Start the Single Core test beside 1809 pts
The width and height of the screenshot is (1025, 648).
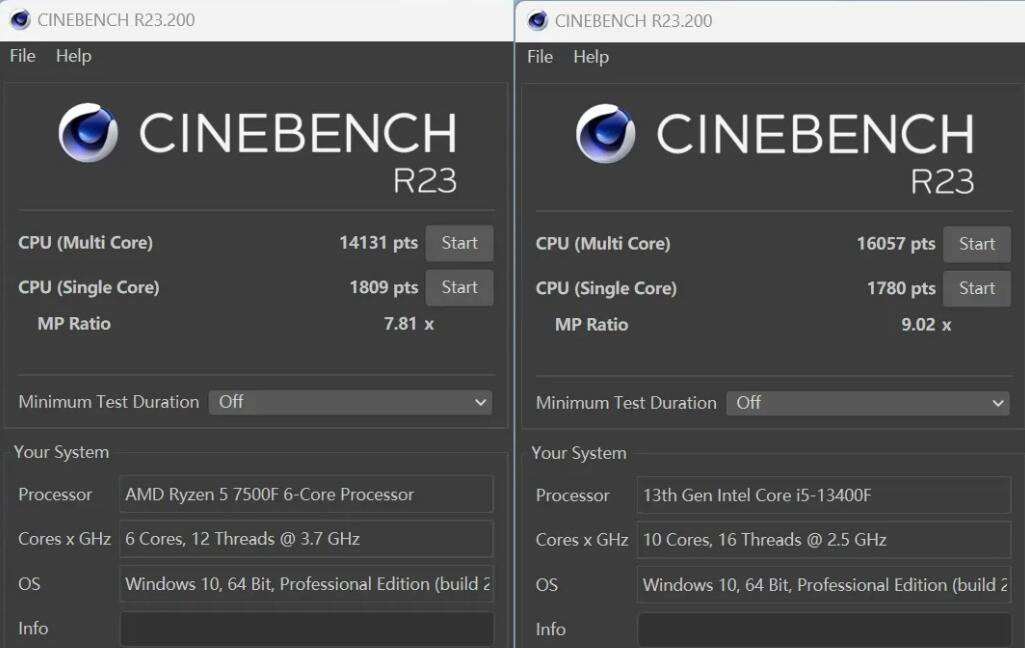click(459, 288)
